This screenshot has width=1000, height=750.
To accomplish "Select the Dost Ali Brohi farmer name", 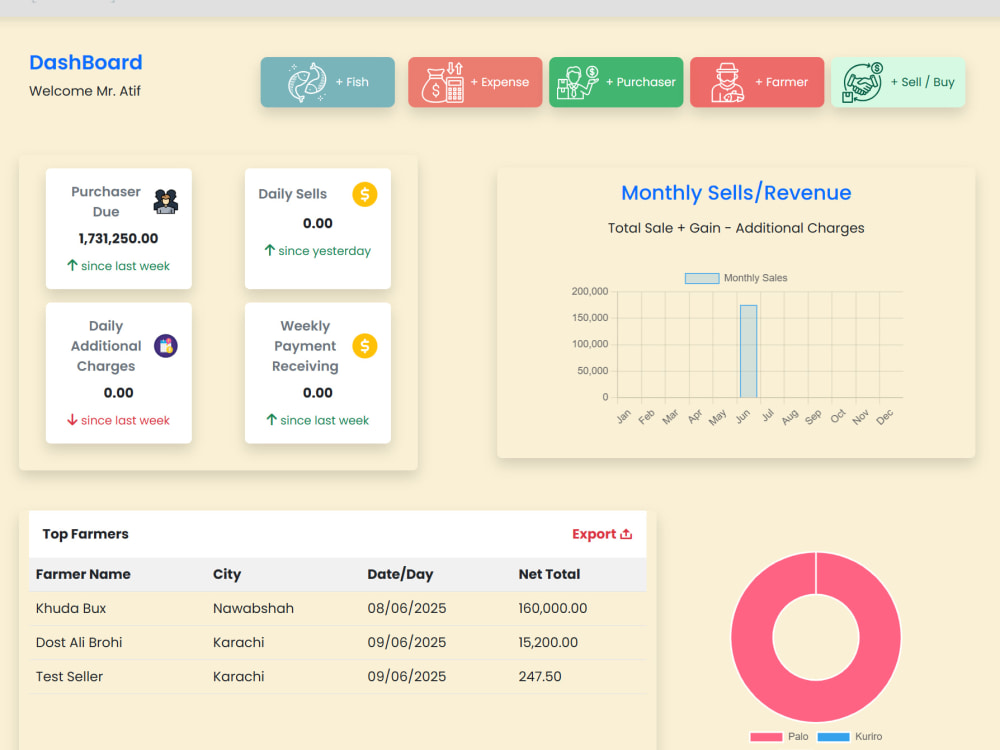I will click(x=79, y=642).
